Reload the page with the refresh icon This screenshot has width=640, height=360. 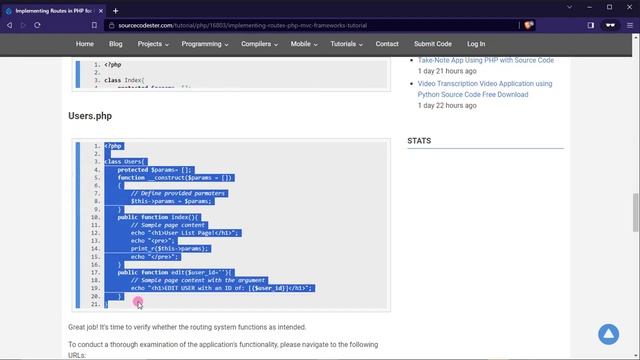coord(37,25)
